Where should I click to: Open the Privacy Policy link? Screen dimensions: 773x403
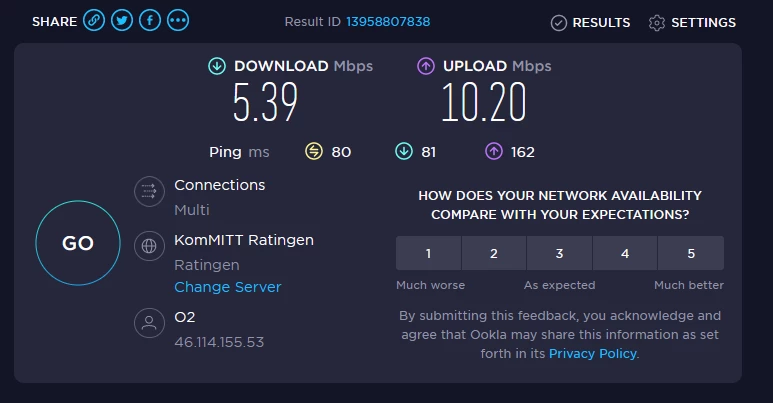[592, 353]
